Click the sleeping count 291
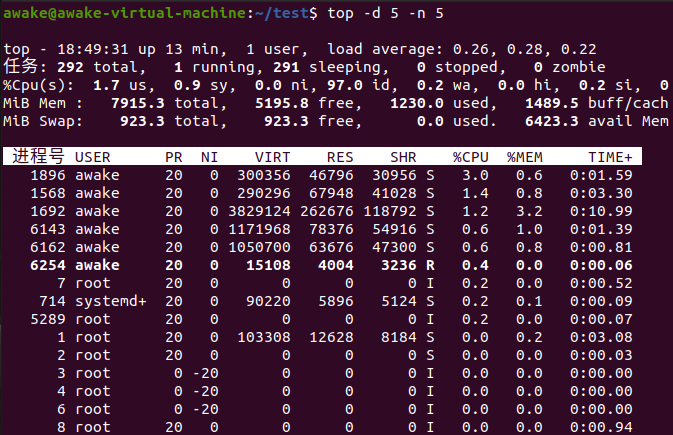Image resolution: width=673 pixels, height=435 pixels. tap(286, 67)
